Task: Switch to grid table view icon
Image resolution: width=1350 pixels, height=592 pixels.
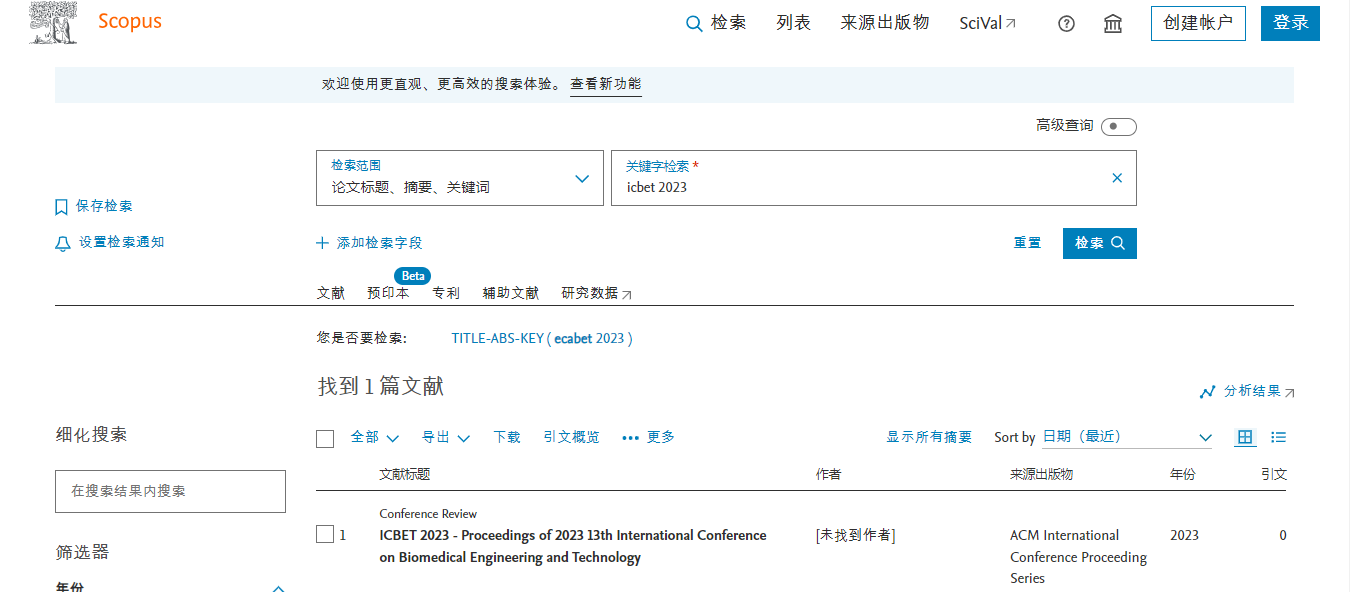Action: (1245, 437)
